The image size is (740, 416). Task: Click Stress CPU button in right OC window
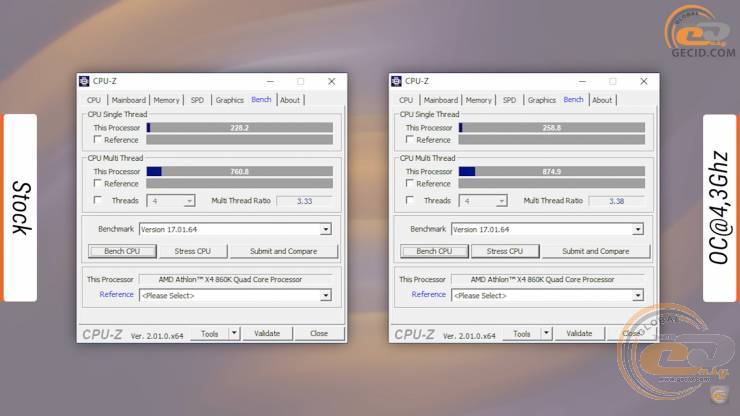[505, 251]
